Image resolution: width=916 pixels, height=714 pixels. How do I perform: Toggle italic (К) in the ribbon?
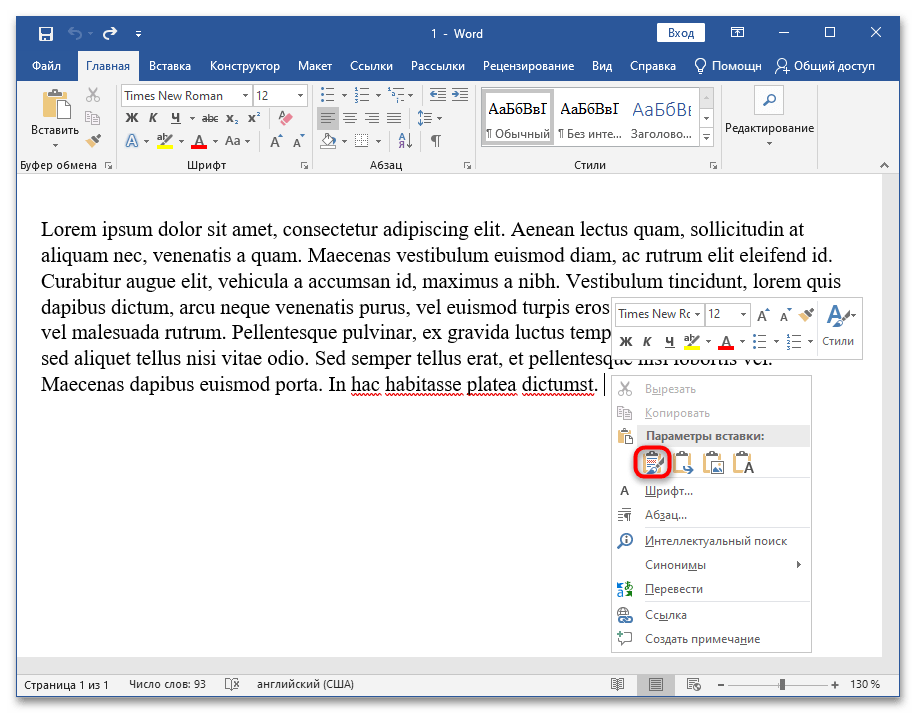153,118
